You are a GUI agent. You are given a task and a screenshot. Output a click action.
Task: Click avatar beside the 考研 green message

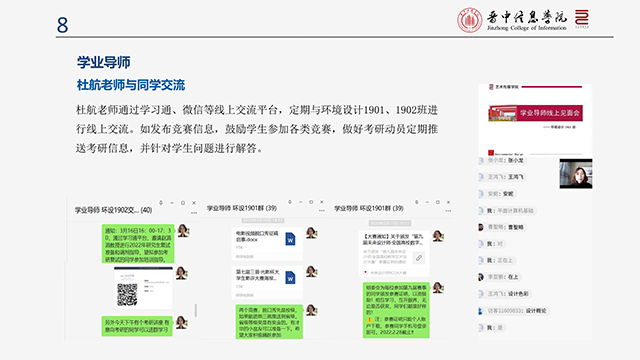(x=181, y=322)
